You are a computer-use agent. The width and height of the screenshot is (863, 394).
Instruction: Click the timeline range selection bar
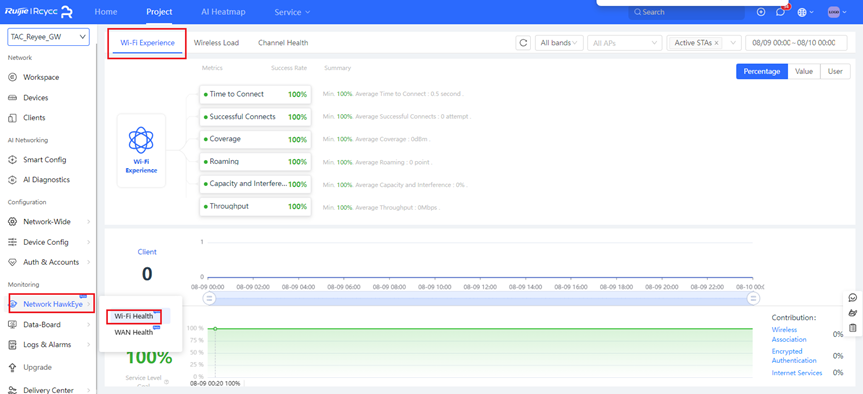coord(481,298)
